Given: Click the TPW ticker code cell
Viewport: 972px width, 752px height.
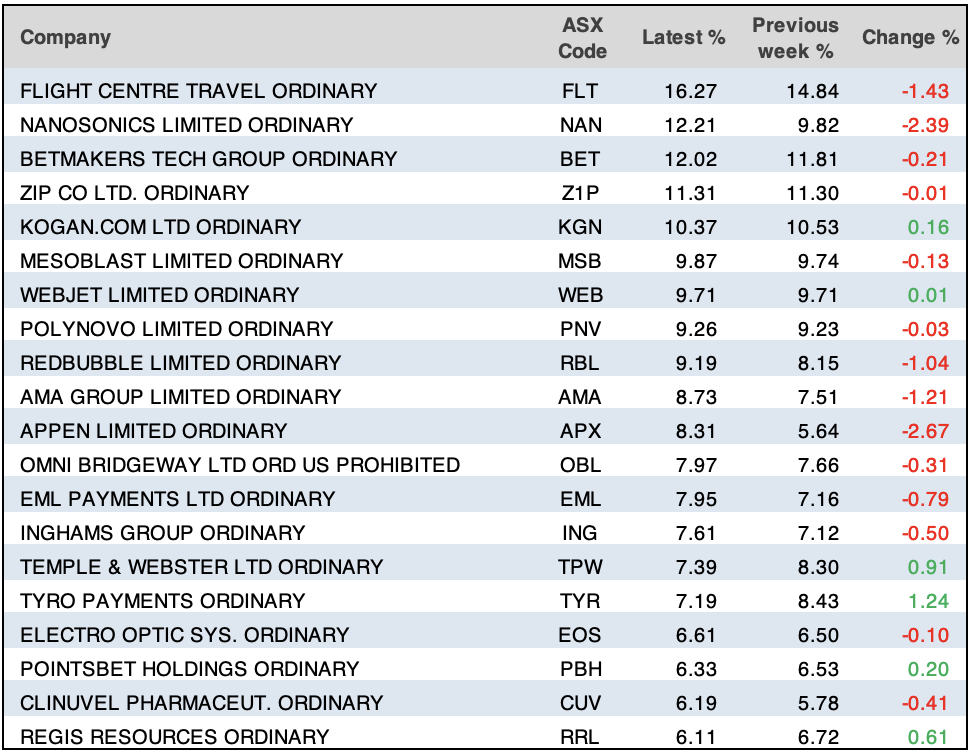Looking at the screenshot, I should [580, 567].
